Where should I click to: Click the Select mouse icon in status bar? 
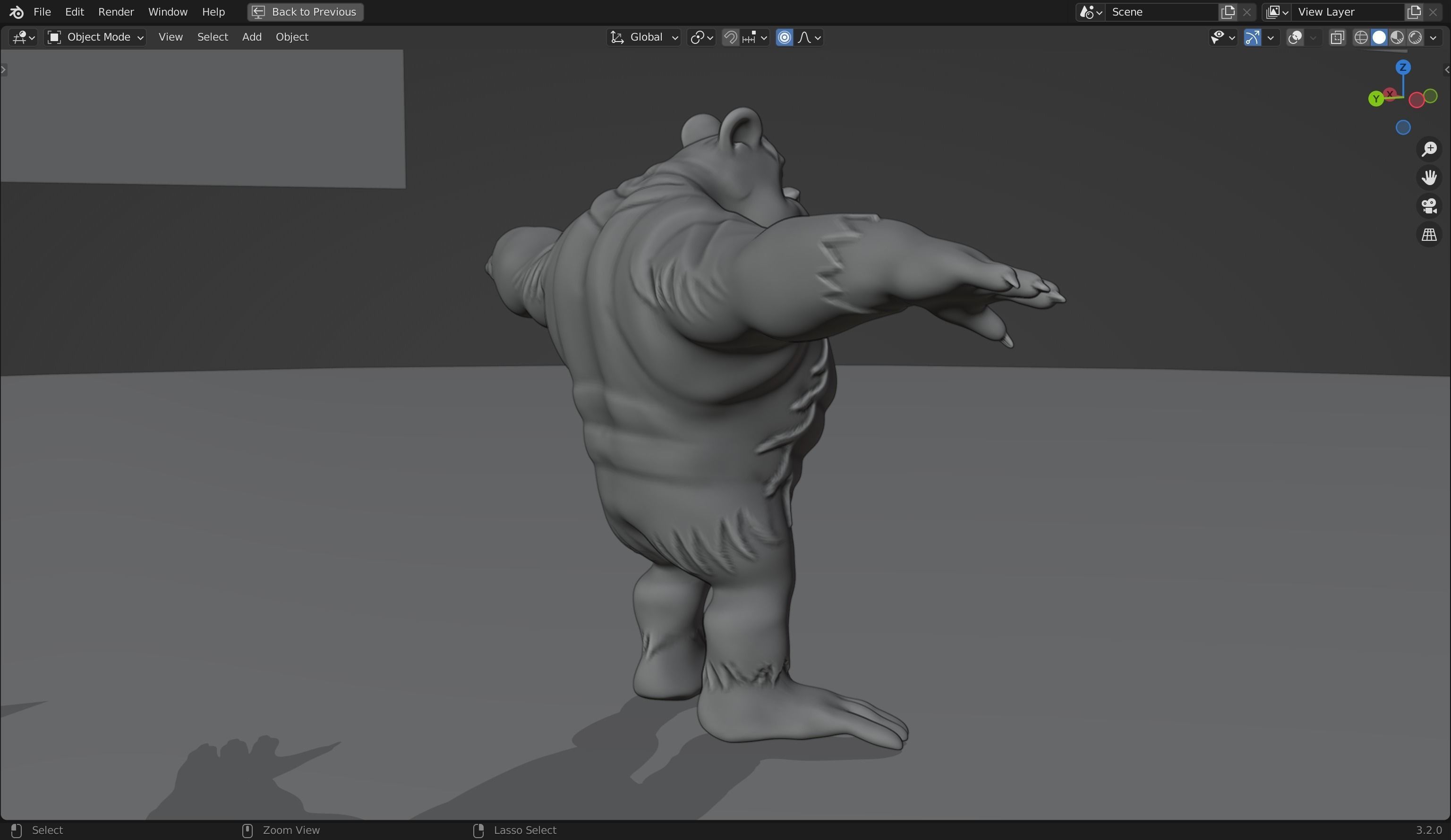[16, 830]
